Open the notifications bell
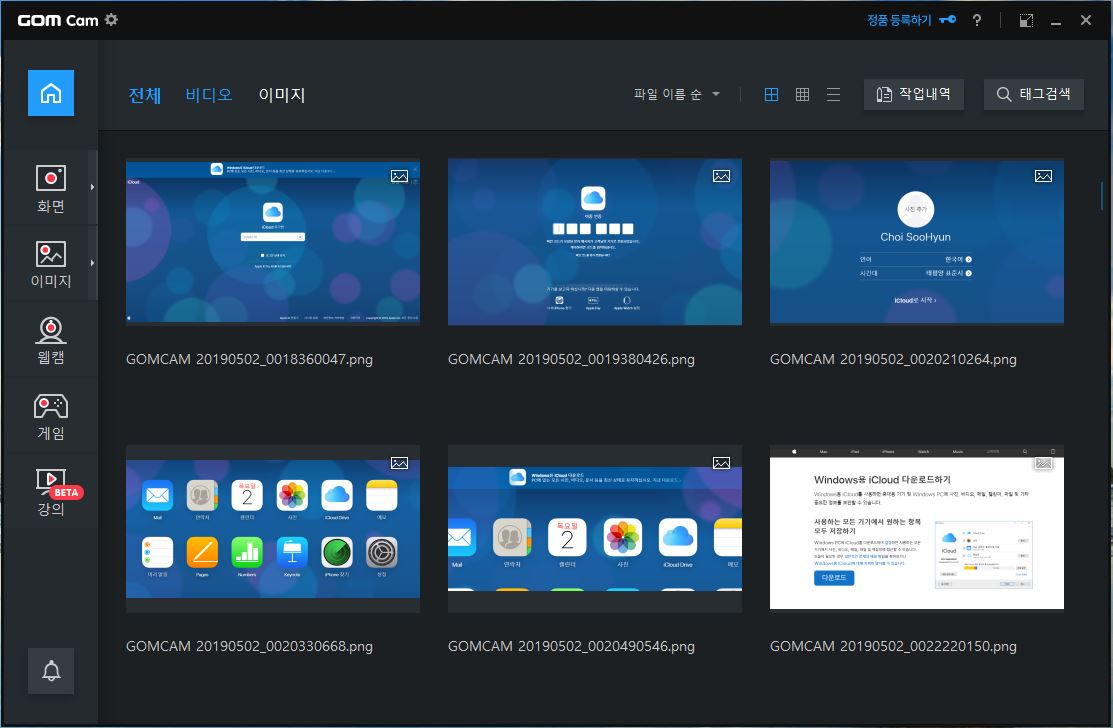1113x728 pixels. [50, 671]
